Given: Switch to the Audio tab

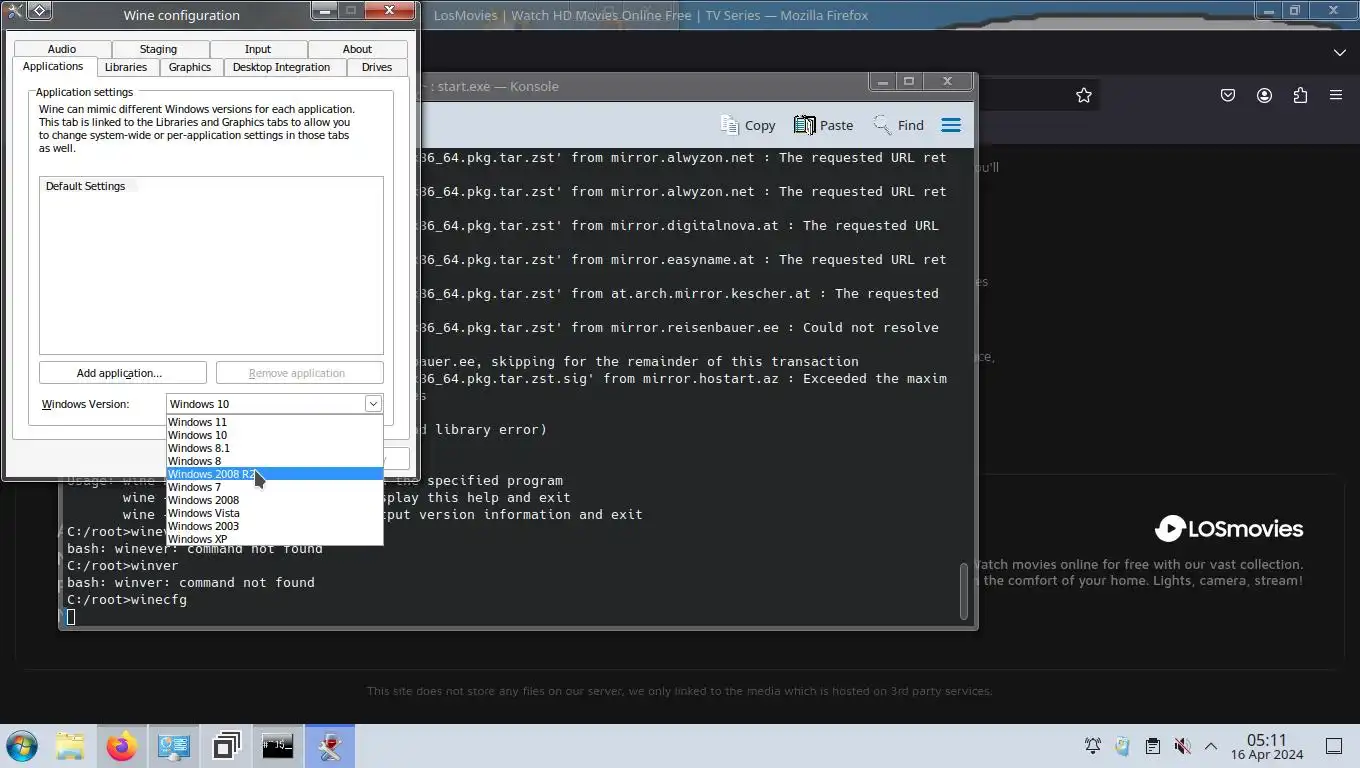Looking at the screenshot, I should point(62,49).
